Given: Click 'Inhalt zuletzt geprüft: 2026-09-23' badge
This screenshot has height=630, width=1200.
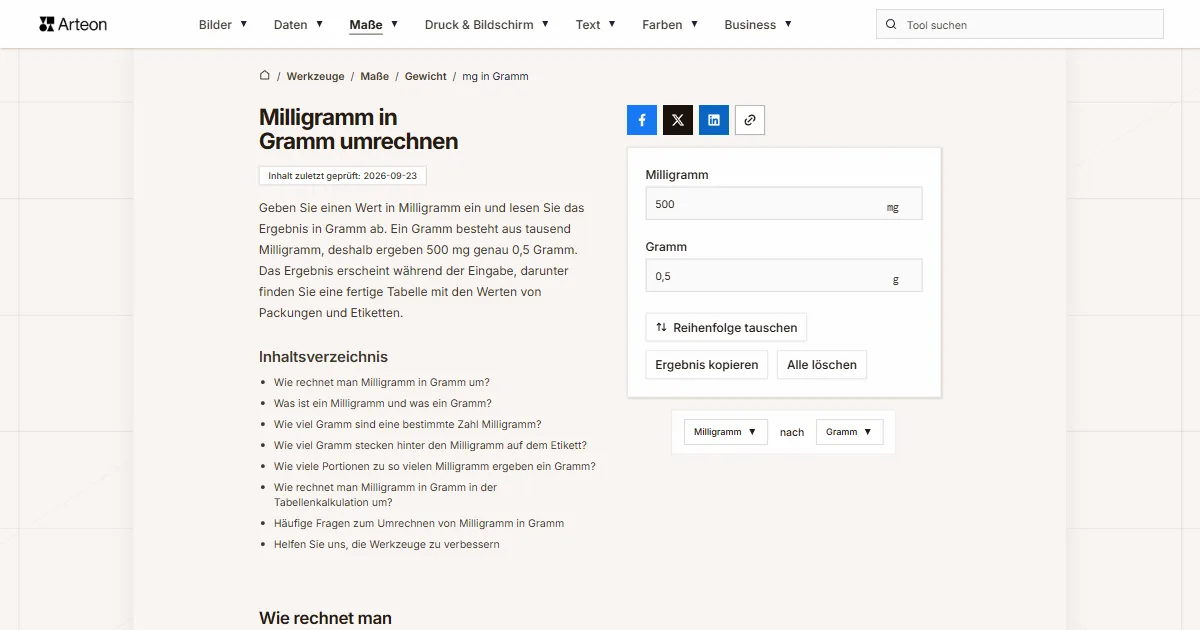Looking at the screenshot, I should coord(343,175).
